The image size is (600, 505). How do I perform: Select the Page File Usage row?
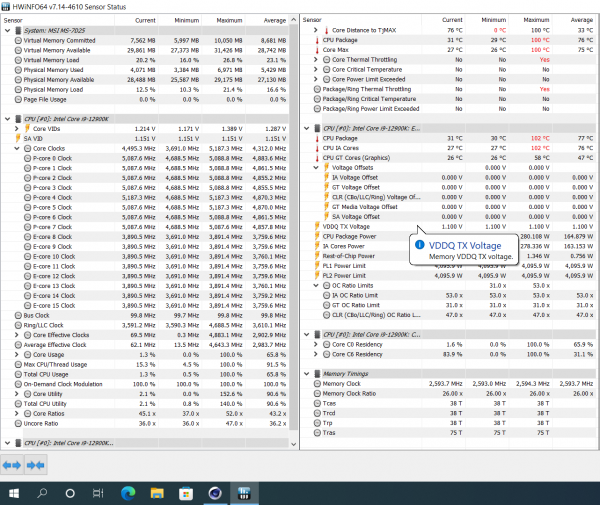pos(145,99)
